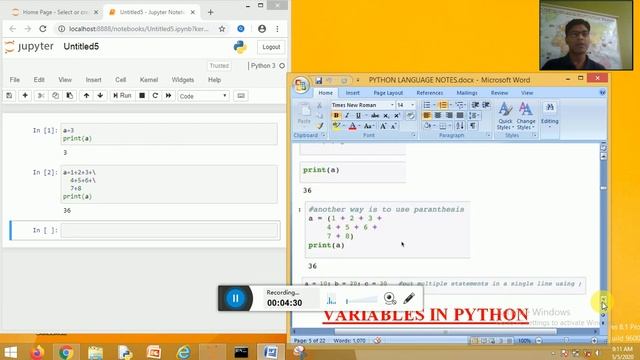Click the Logout button in Jupyter

pos(271,47)
